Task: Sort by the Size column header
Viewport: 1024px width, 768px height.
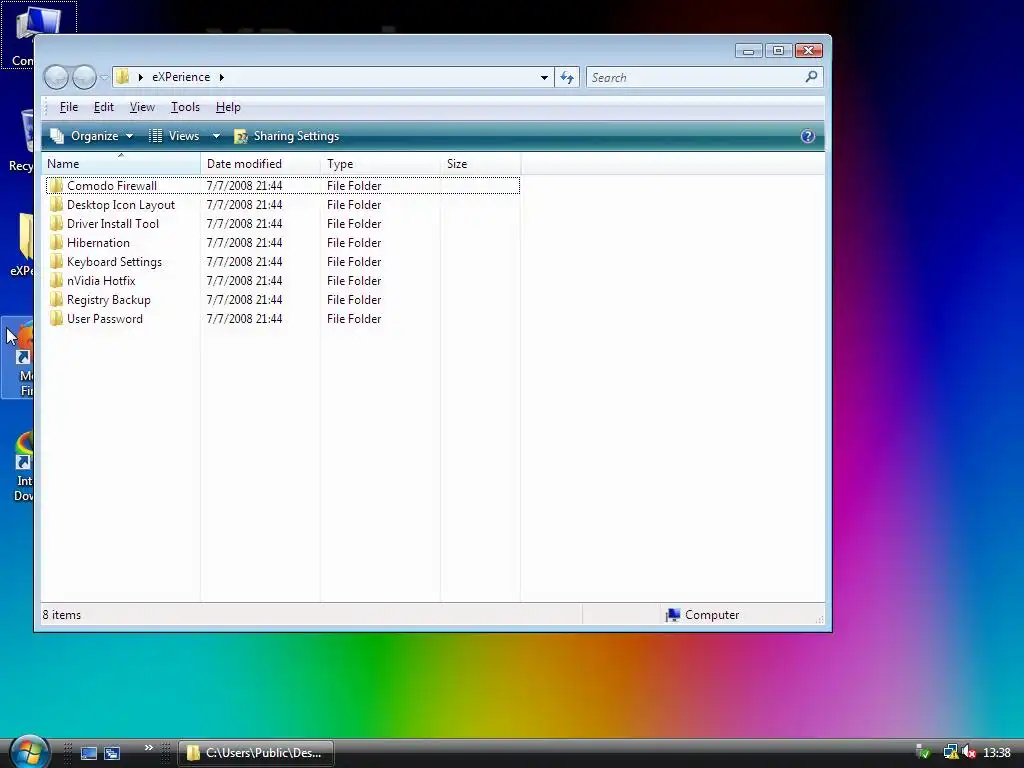Action: pos(481,164)
